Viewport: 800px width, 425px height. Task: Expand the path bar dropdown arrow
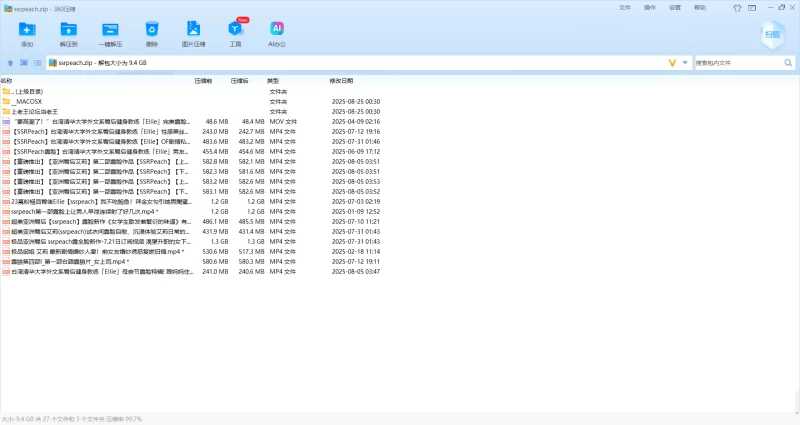(x=685, y=63)
